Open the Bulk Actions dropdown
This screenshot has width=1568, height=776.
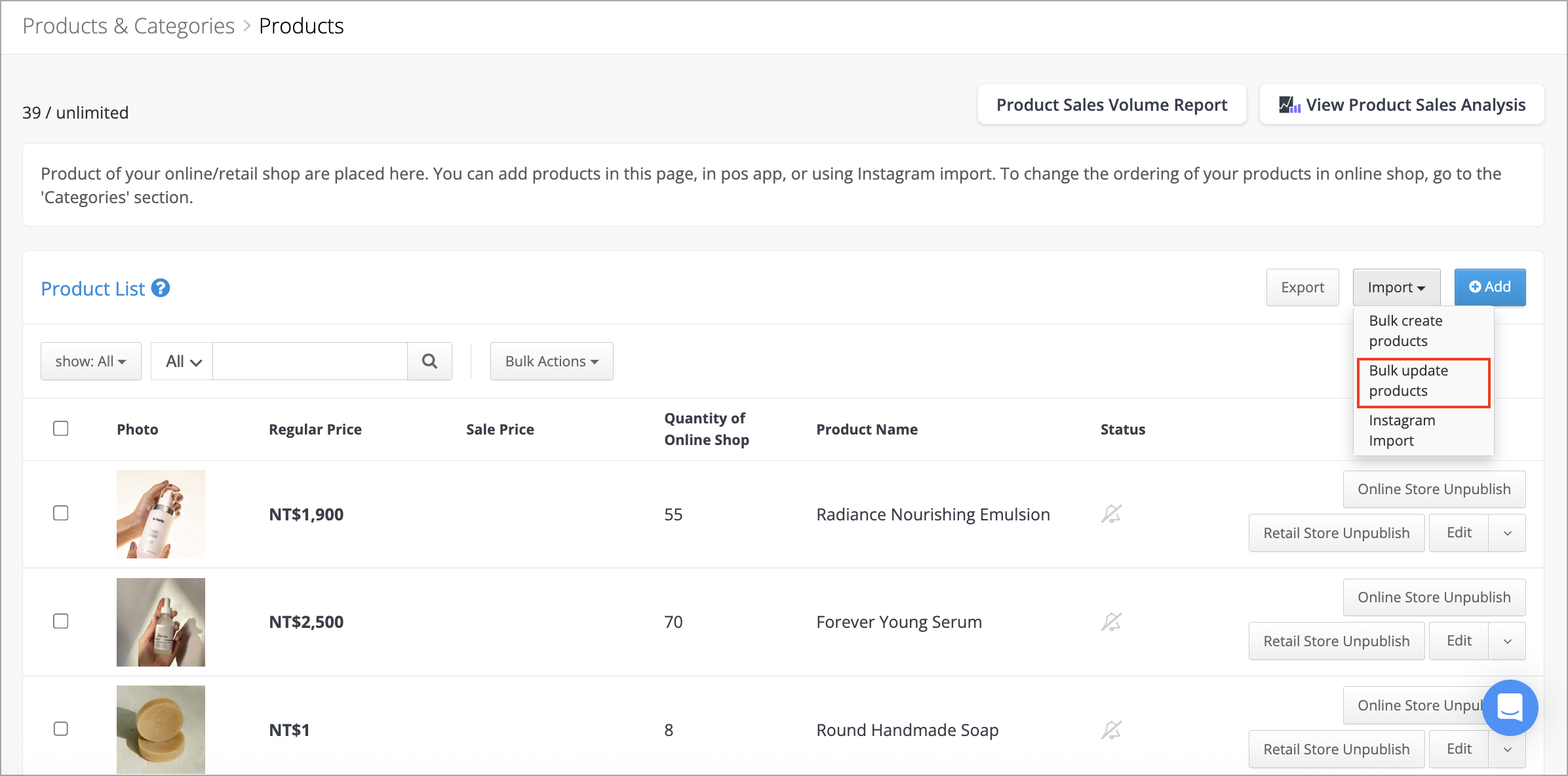[x=552, y=361]
